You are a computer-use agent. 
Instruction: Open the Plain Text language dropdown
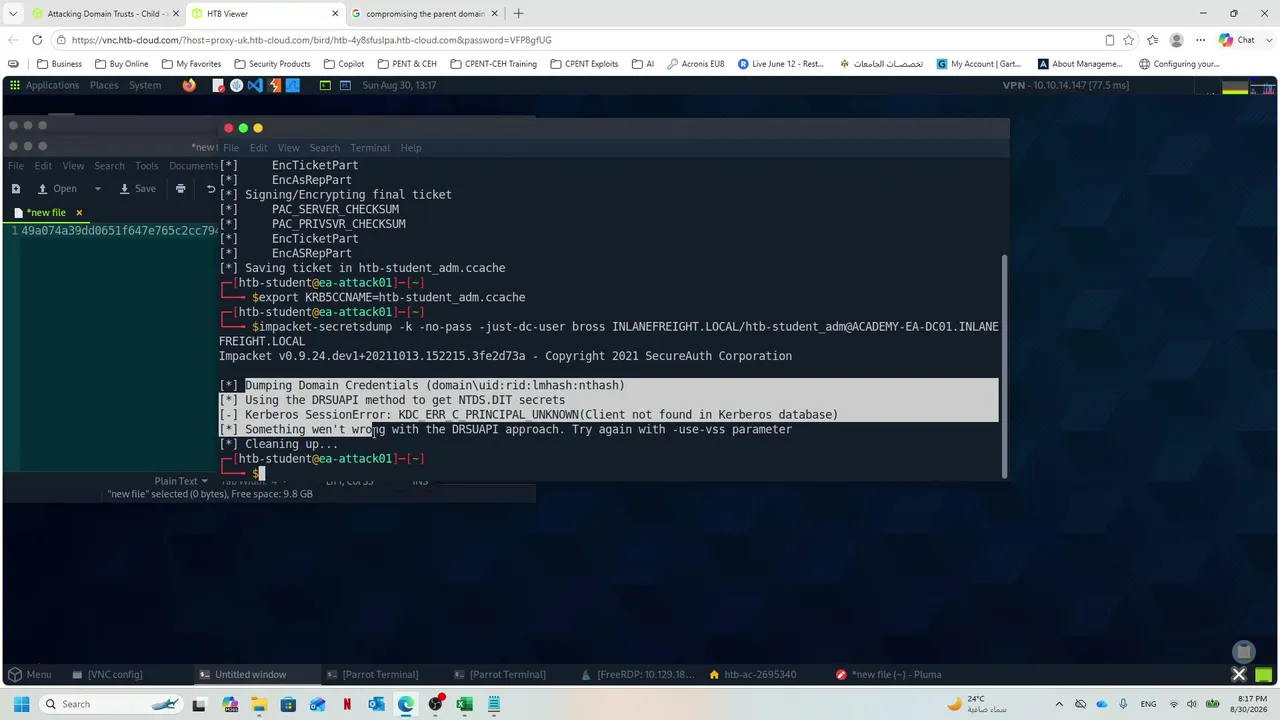pyautogui.click(x=181, y=481)
